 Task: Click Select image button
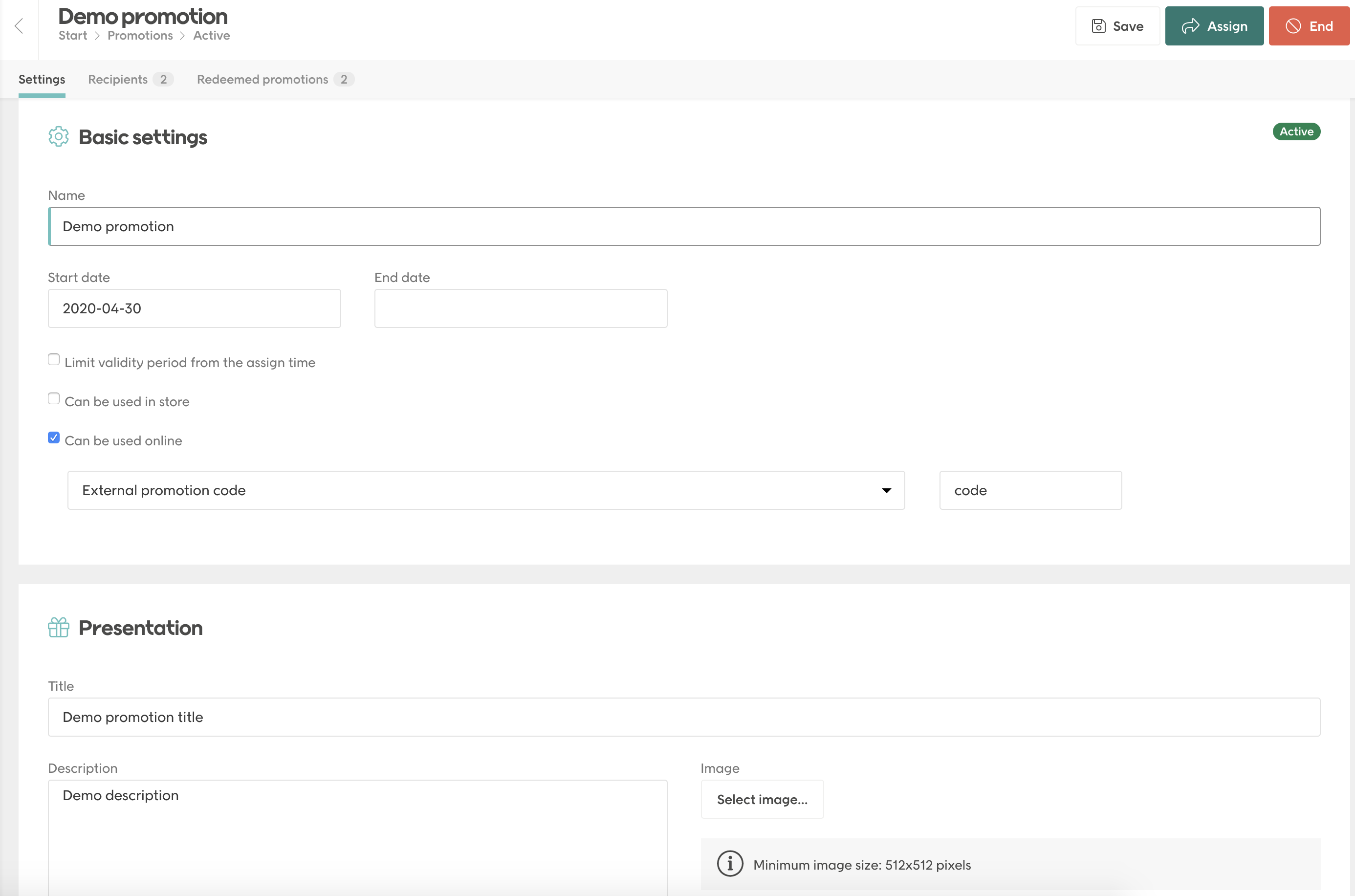[762, 799]
